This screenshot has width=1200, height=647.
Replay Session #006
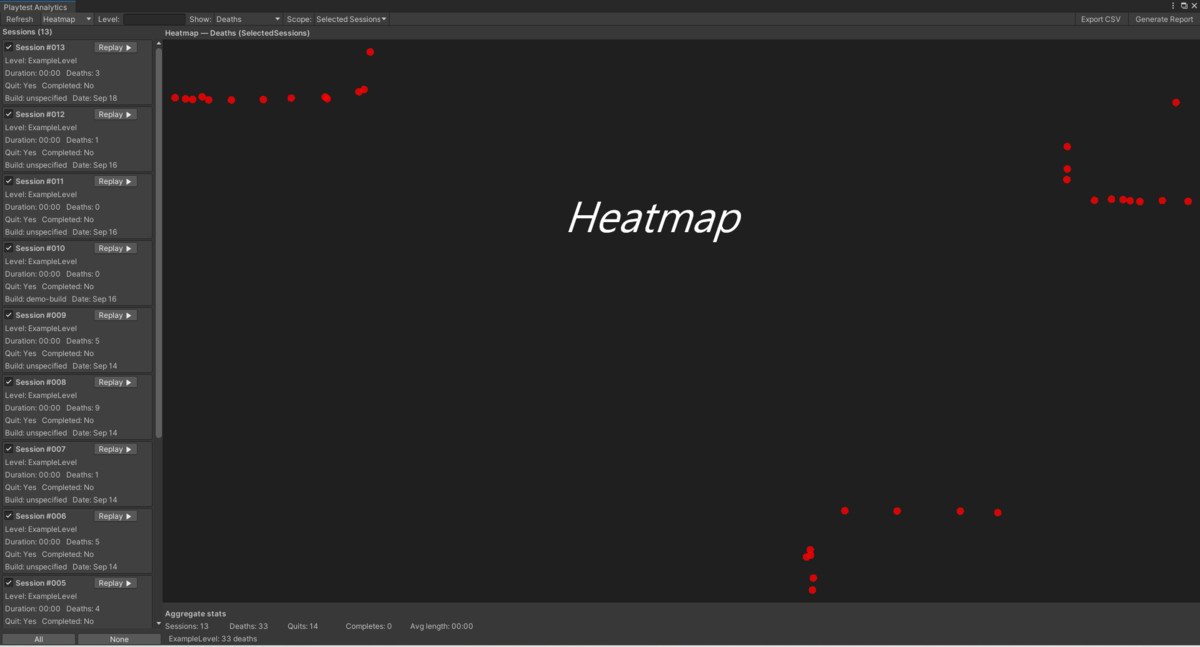point(115,516)
